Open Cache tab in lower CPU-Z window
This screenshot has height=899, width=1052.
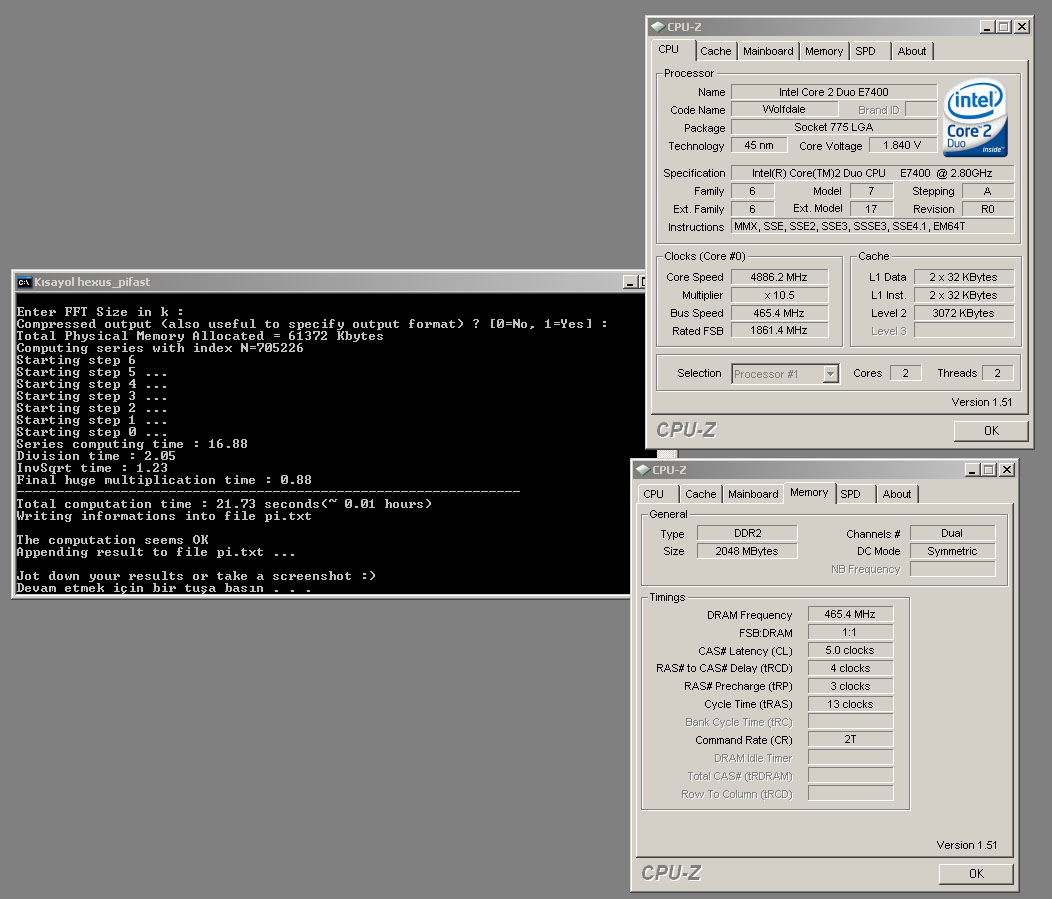[700, 494]
